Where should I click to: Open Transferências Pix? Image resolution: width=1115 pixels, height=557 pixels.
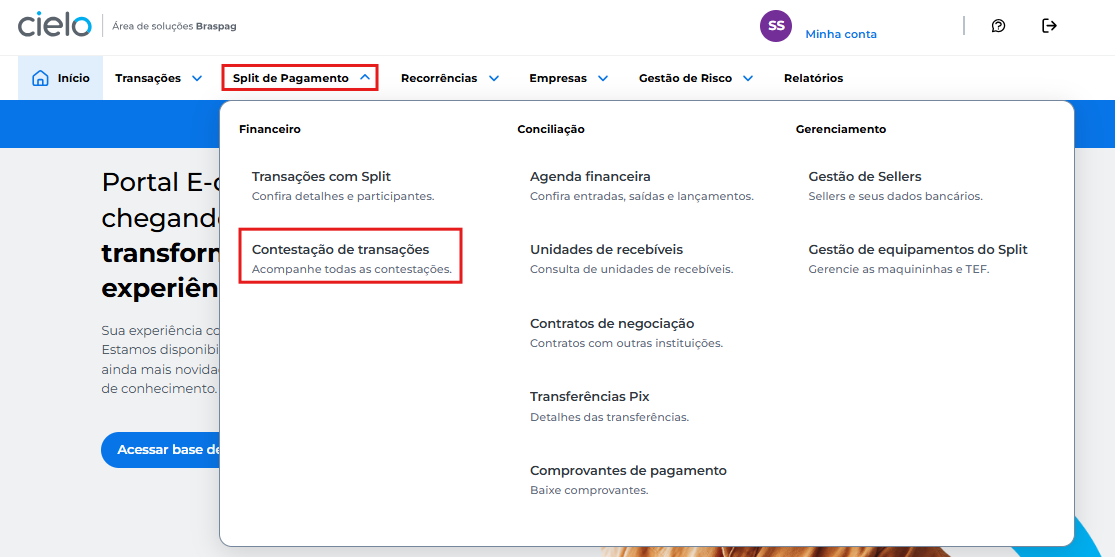589,396
